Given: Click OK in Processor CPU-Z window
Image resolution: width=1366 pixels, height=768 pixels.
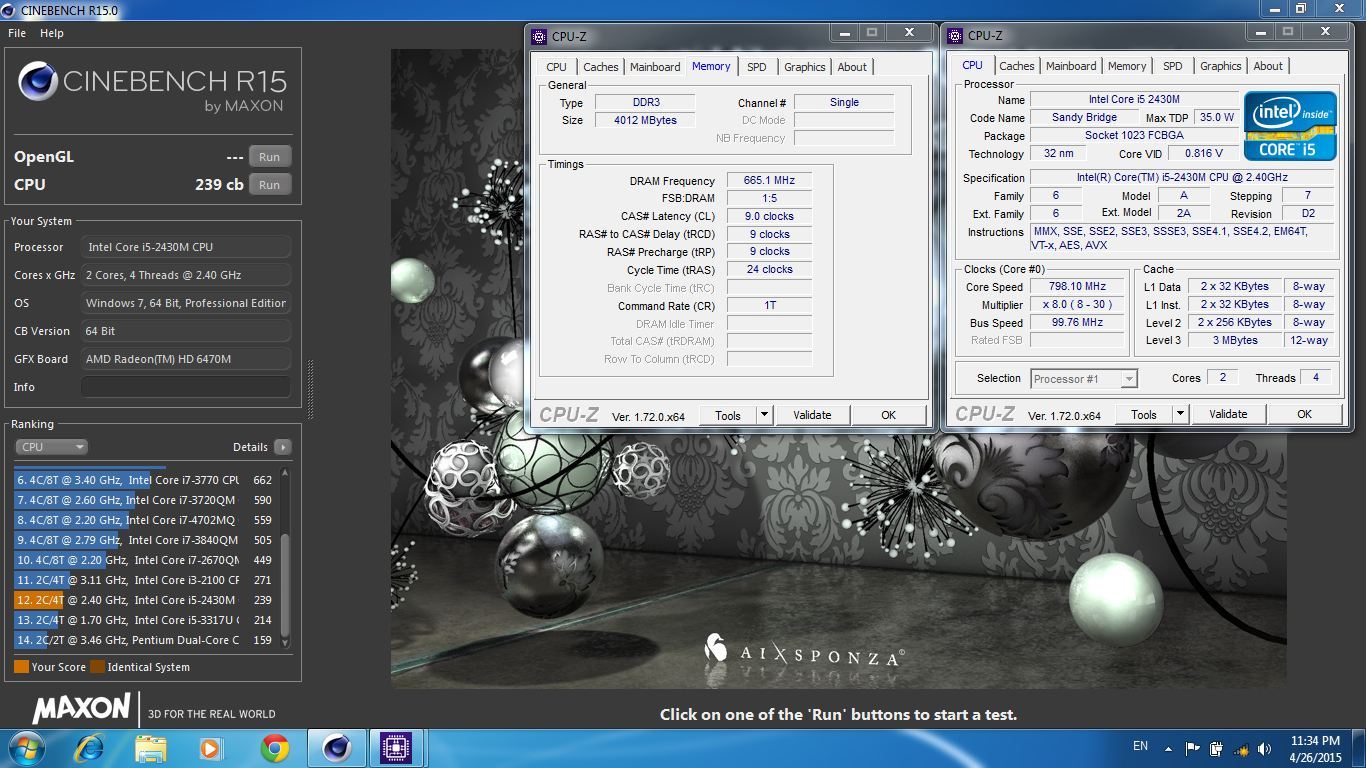Looking at the screenshot, I should click(1304, 414).
